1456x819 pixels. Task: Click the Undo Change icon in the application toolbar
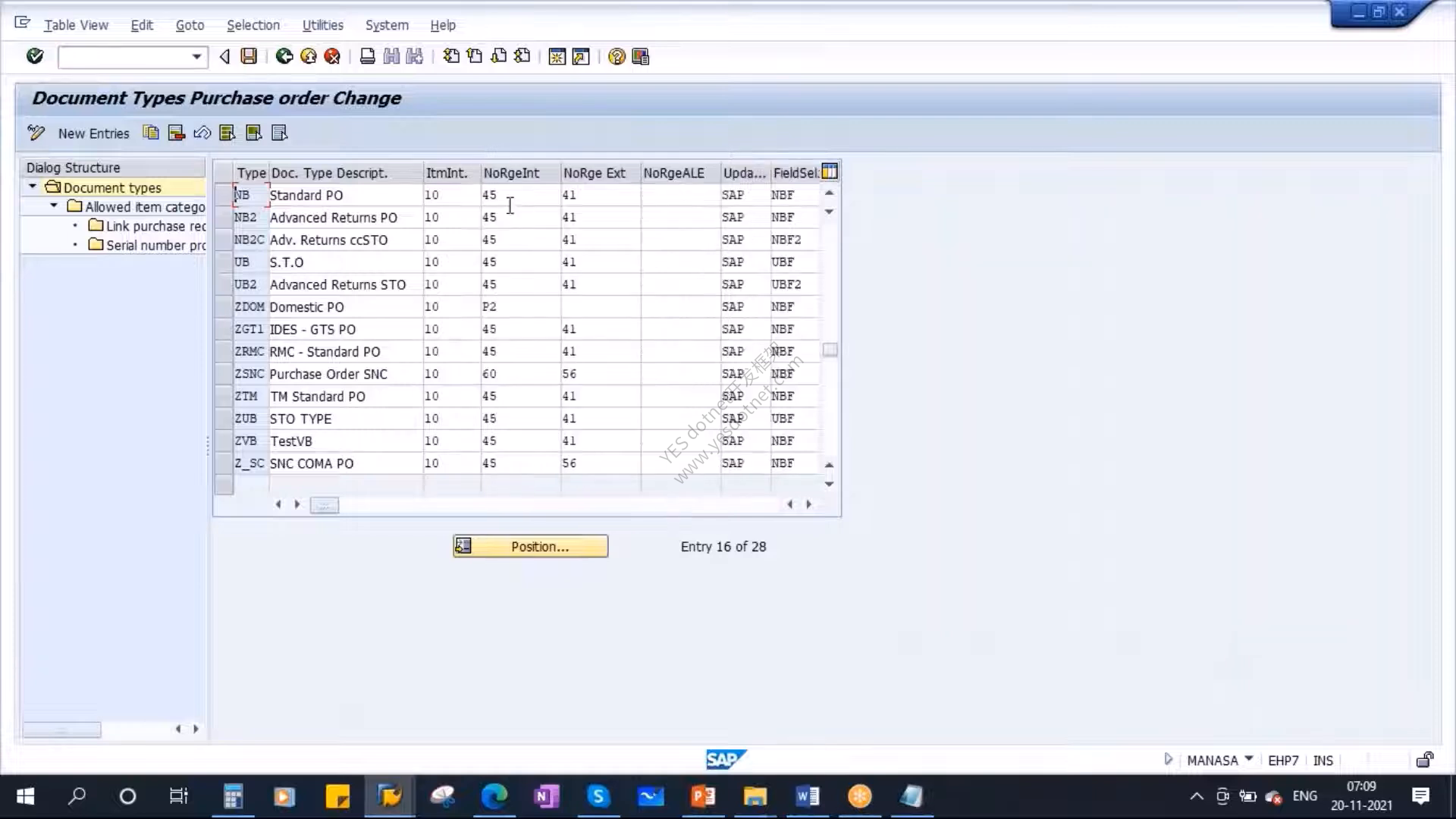tap(202, 133)
